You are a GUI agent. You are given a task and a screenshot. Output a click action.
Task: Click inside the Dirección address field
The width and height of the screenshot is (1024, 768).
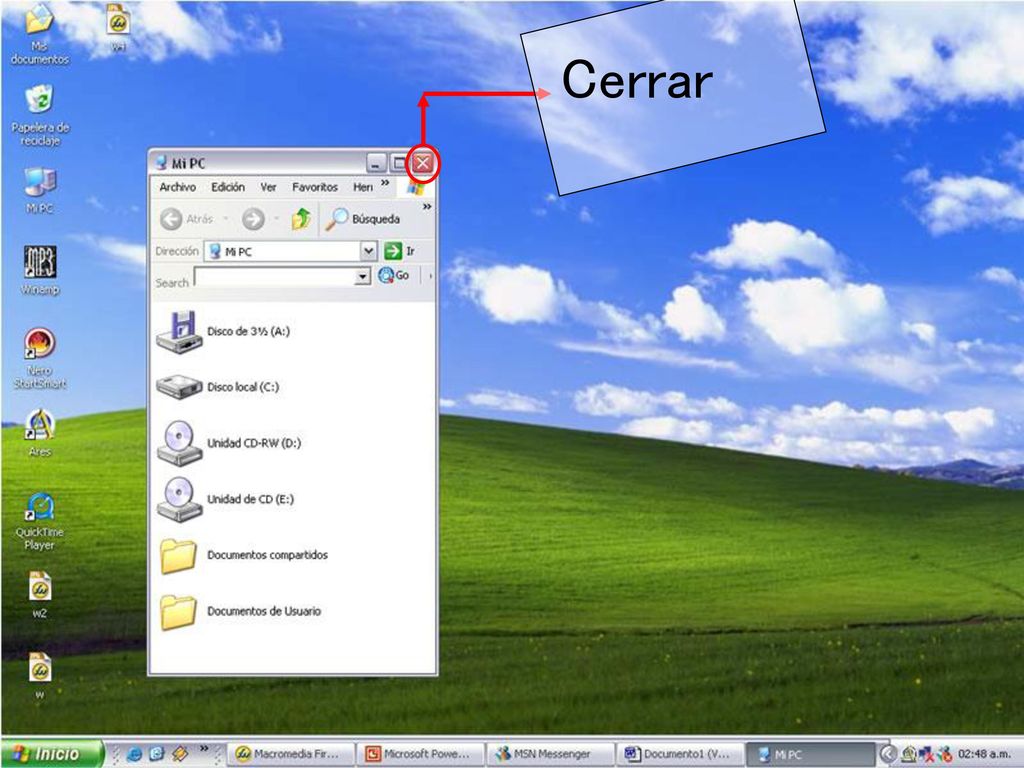coord(283,251)
